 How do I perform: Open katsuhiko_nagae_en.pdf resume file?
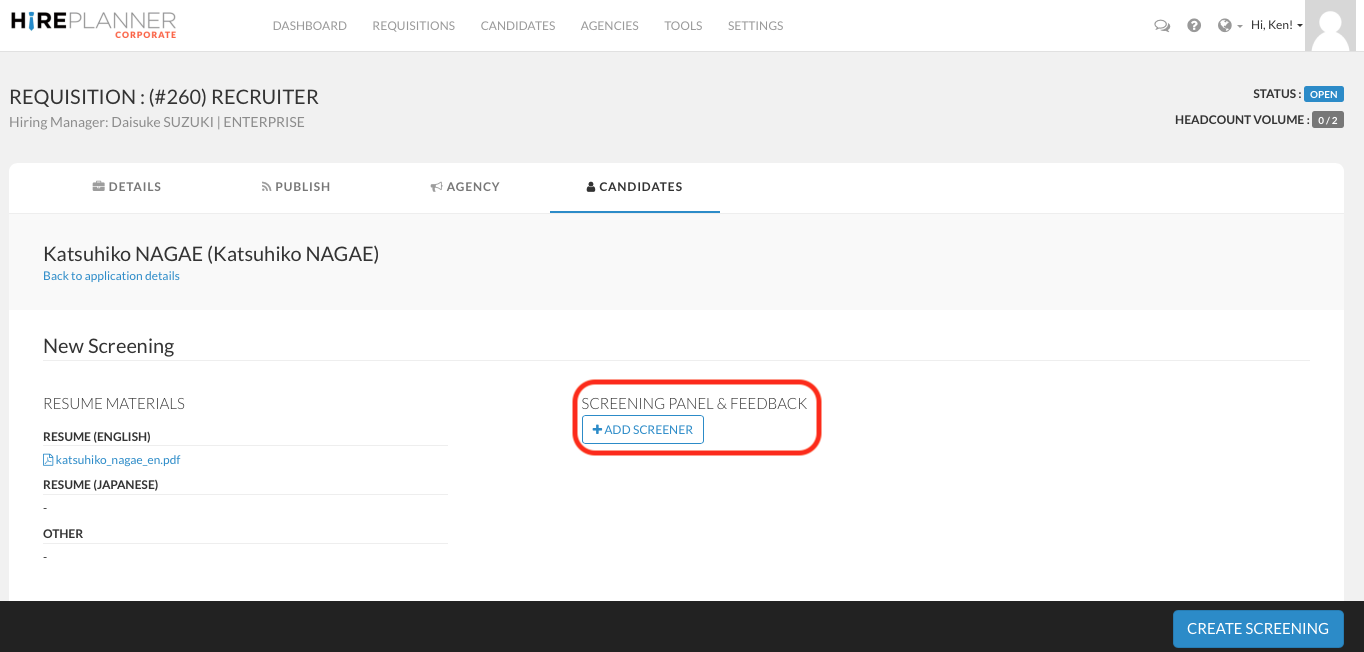coord(117,460)
